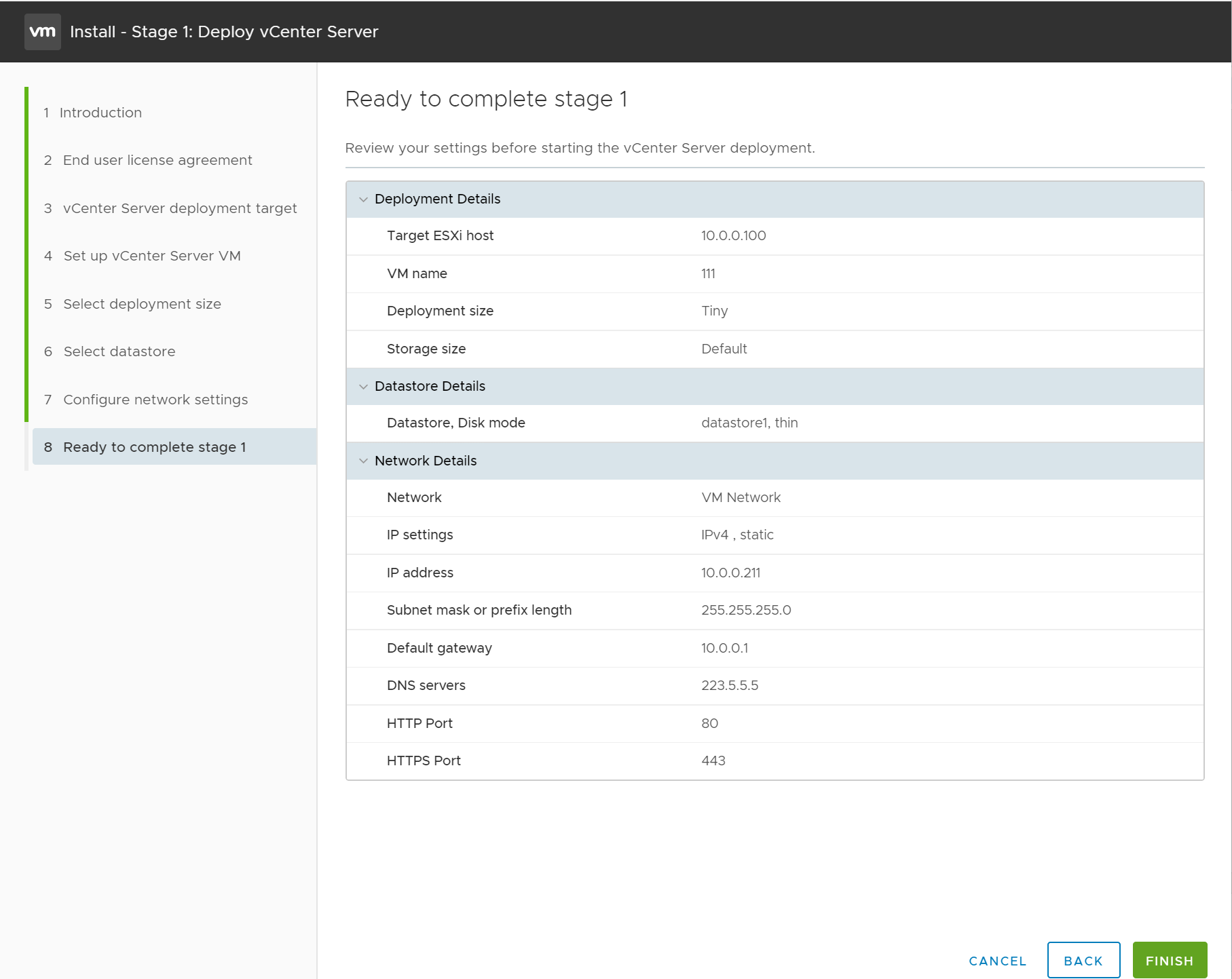Click the VMware vm logo icon
The image size is (1232, 979).
click(x=42, y=32)
